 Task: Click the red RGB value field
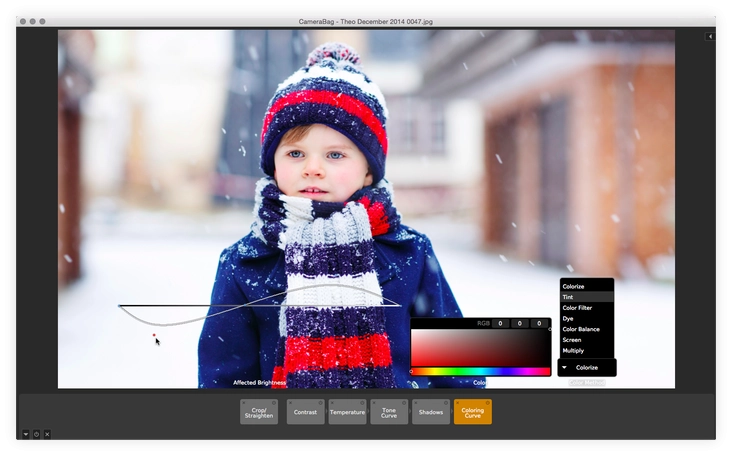[500, 323]
